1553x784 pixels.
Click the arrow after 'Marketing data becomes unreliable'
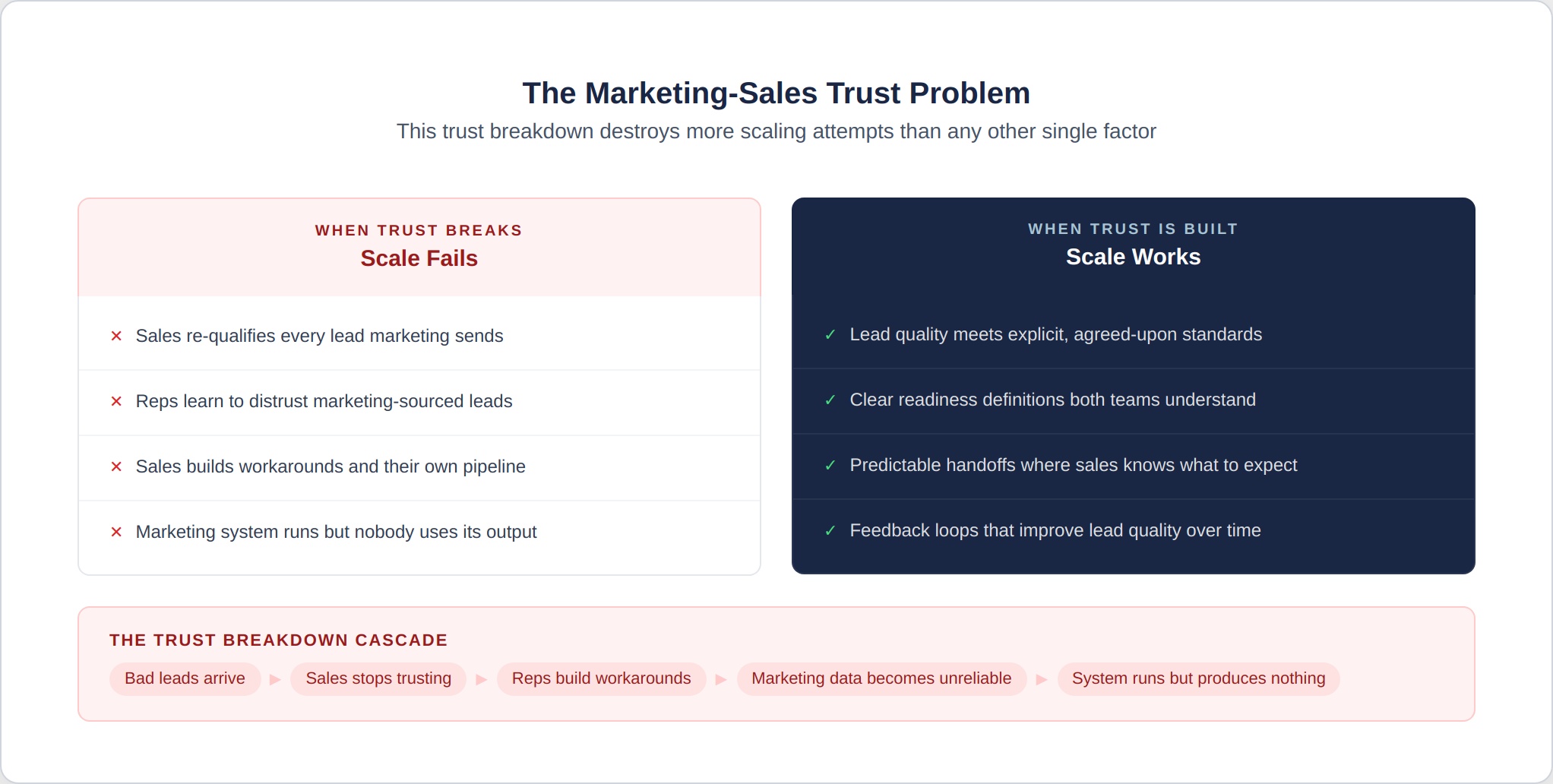(1042, 679)
